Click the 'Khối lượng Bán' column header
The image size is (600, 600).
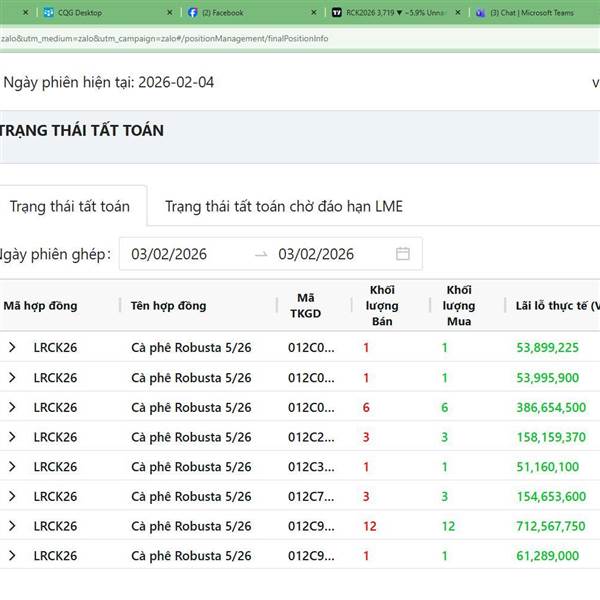click(x=382, y=305)
